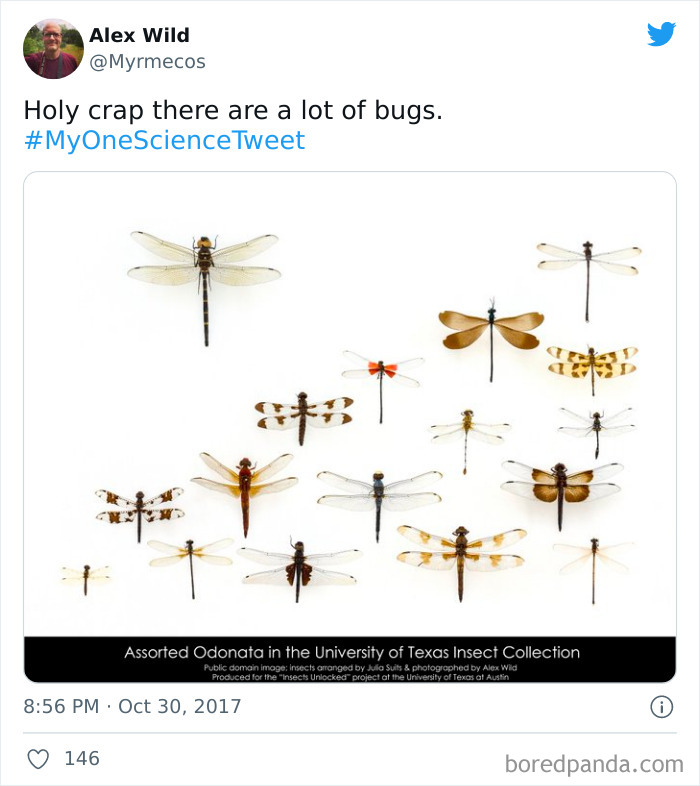
Task: Click the "Insects Unlocked" project credit text
Action: pyautogui.click(x=352, y=677)
